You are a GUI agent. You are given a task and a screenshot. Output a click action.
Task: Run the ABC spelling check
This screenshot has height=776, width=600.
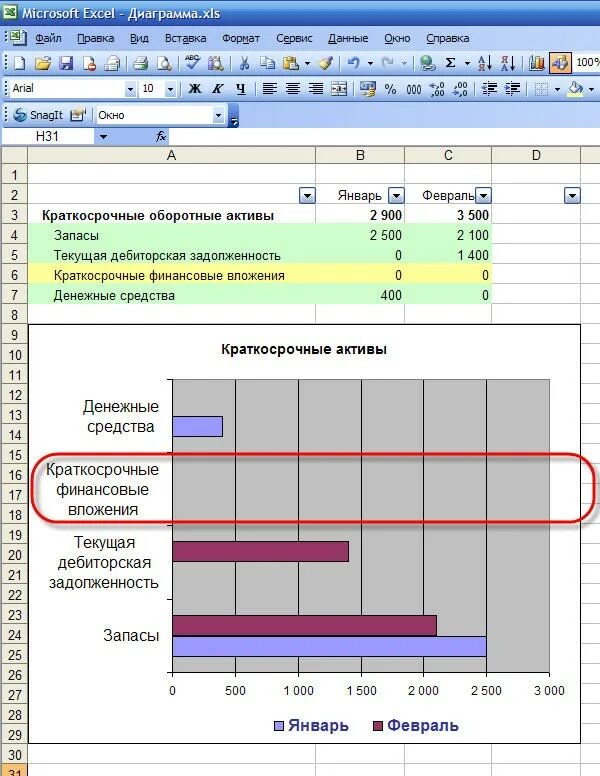192,63
